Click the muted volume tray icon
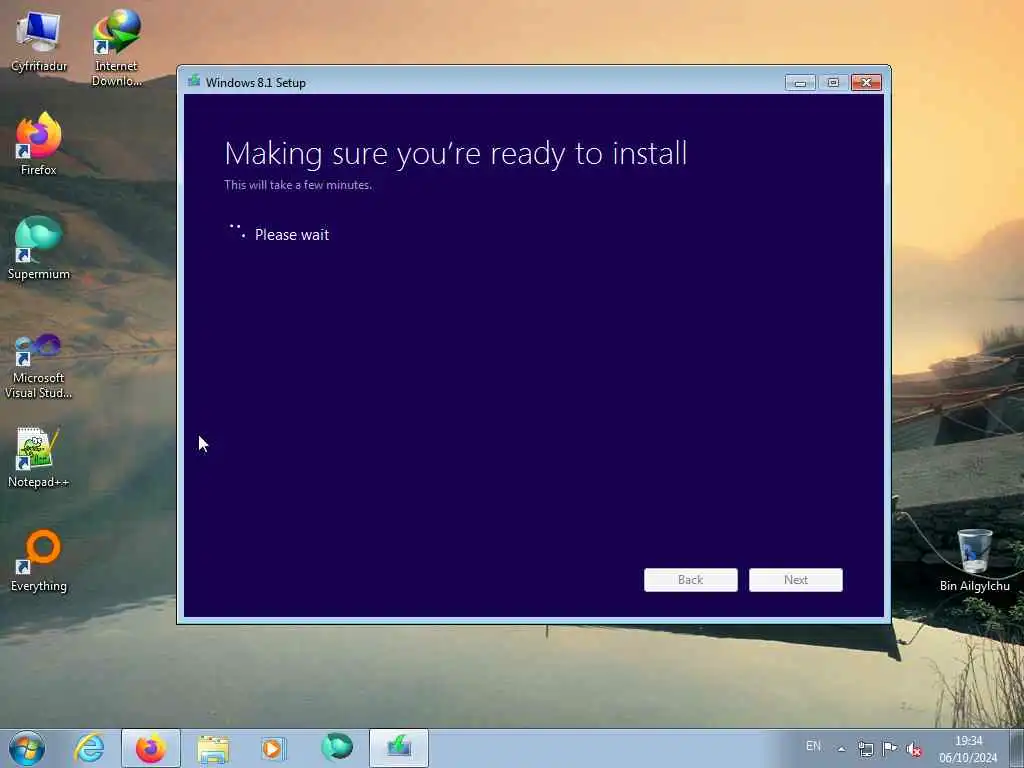1024x768 pixels. point(914,749)
